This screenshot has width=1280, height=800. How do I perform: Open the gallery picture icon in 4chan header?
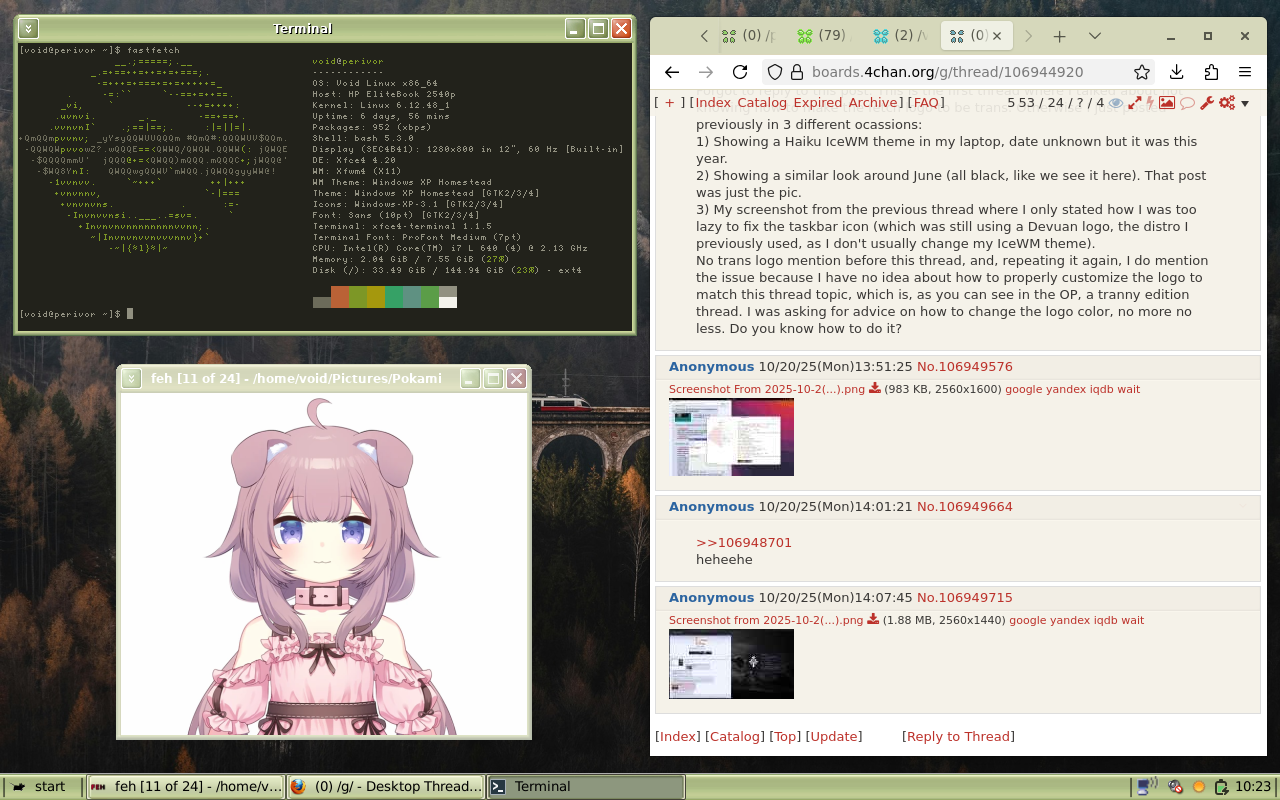pyautogui.click(x=1167, y=103)
